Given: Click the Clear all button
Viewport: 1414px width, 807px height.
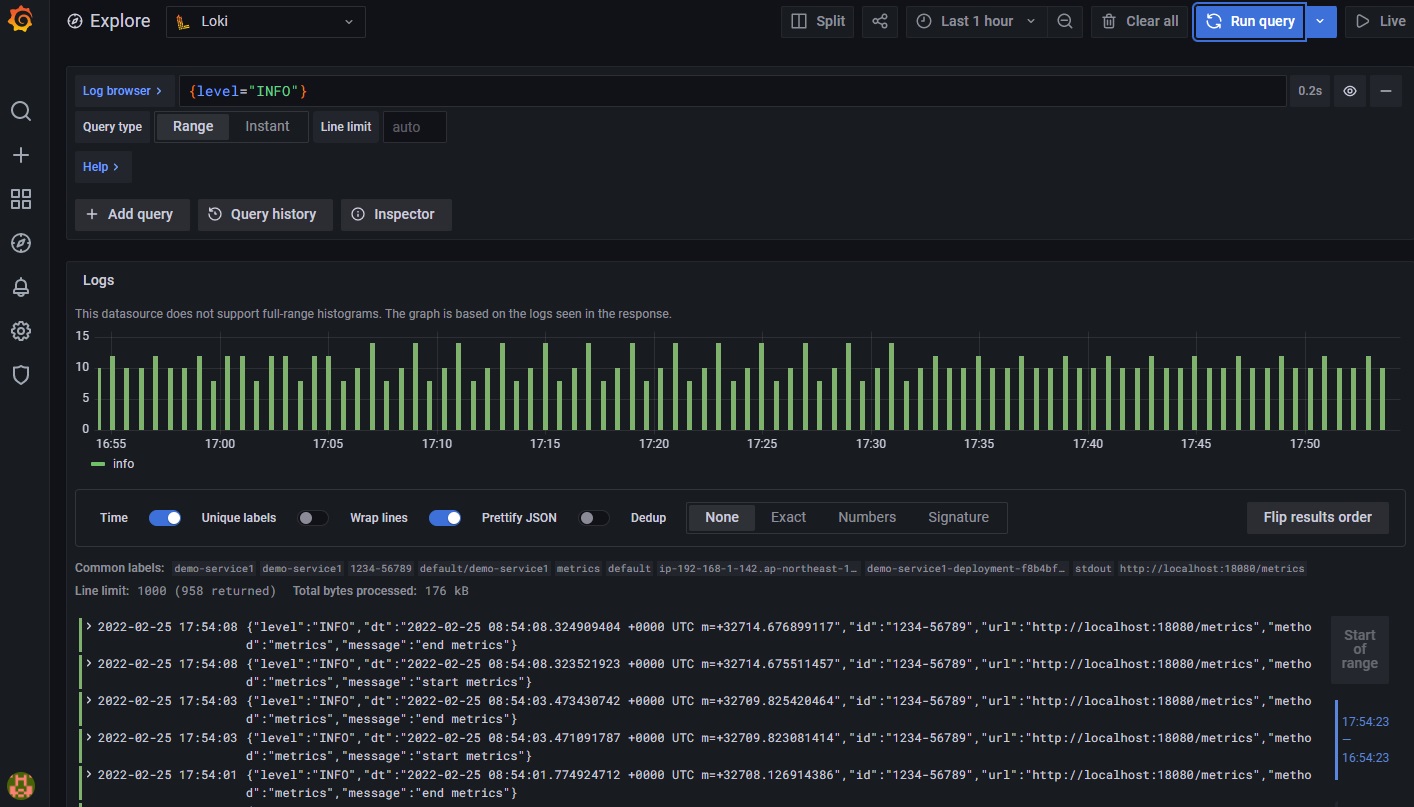Looking at the screenshot, I should (1139, 21).
